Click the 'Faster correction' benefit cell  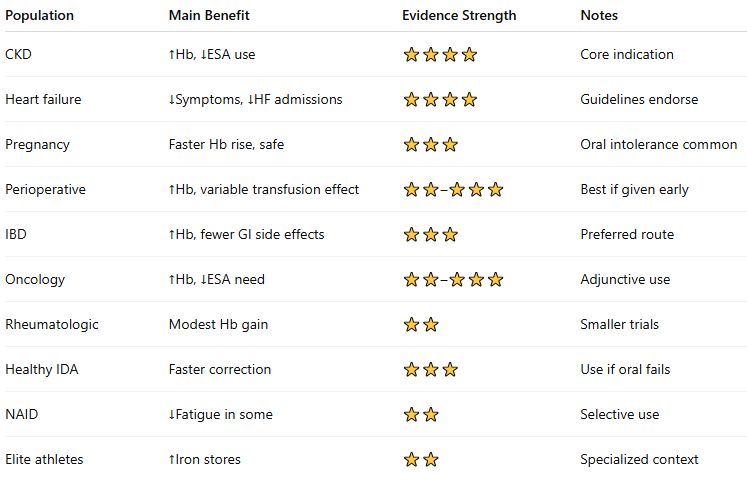pyautogui.click(x=220, y=370)
